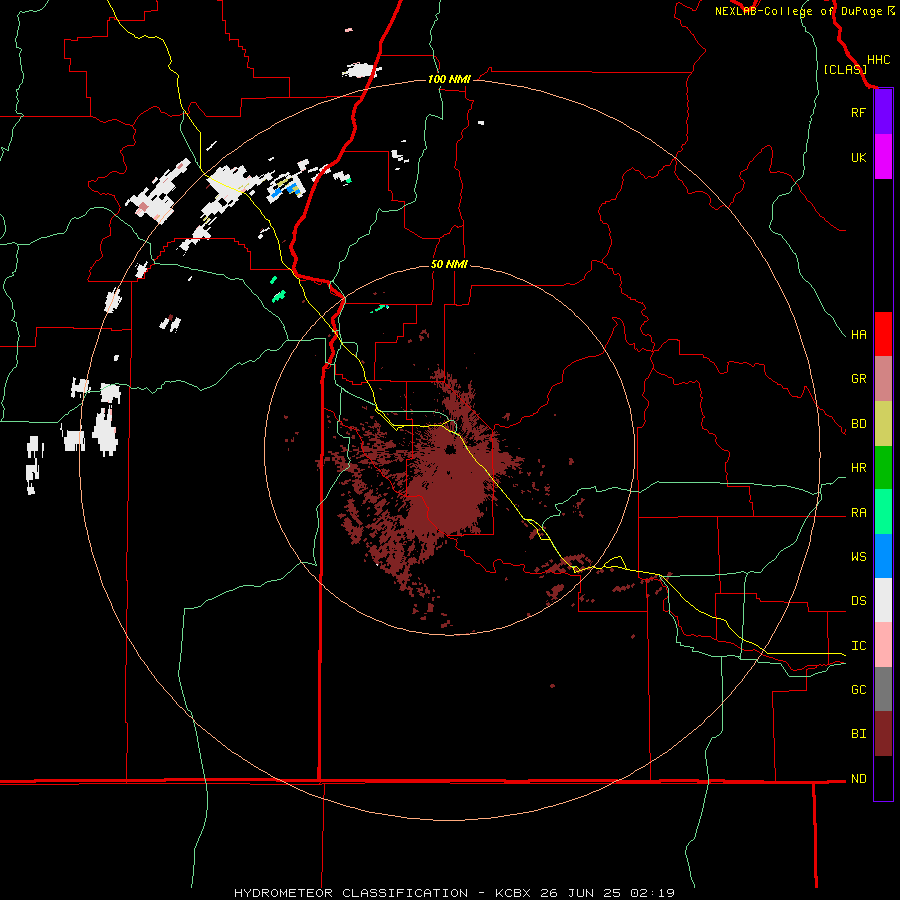The image size is (900, 900).
Task: Click the purple RF legend swatch
Action: (883, 112)
